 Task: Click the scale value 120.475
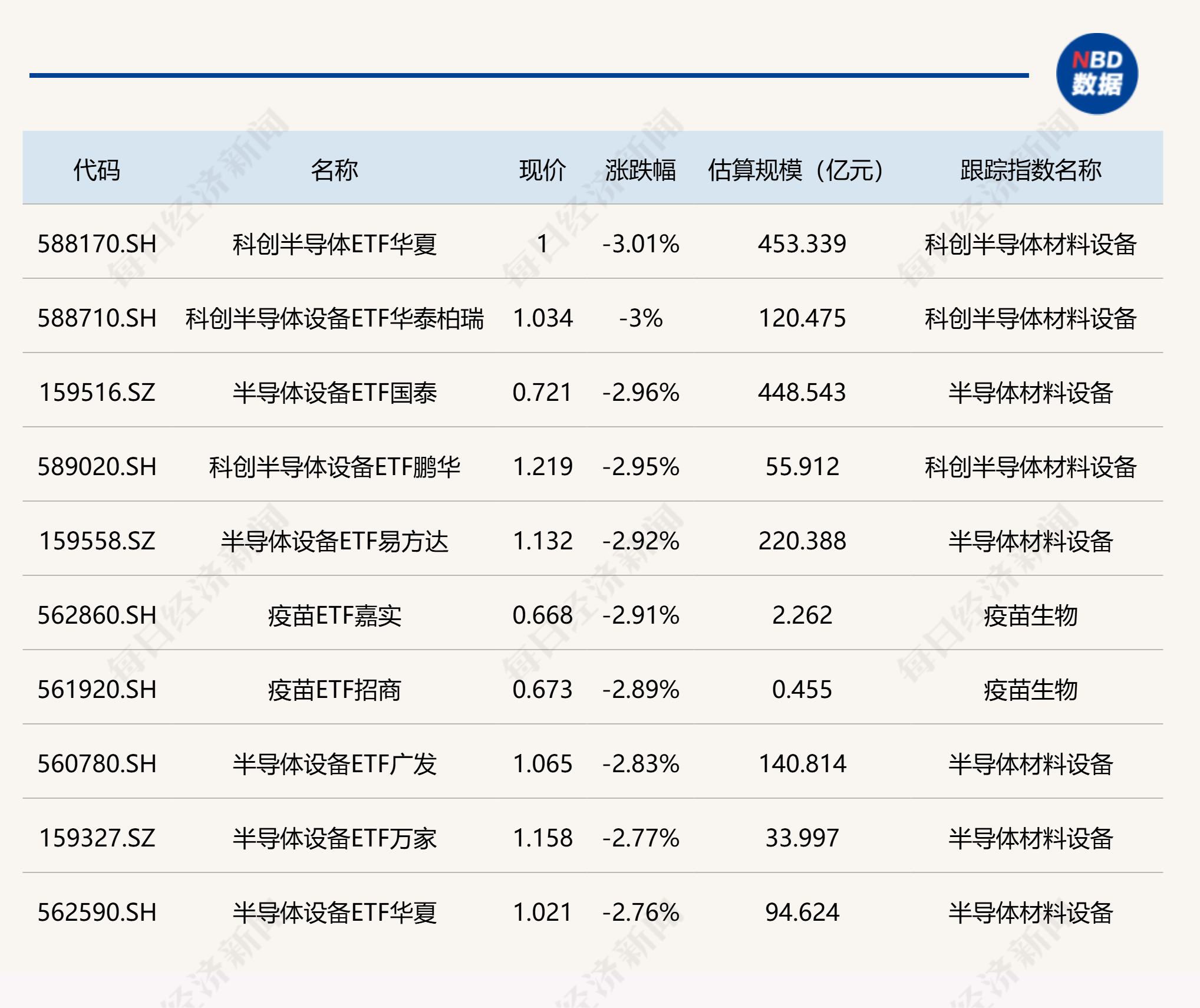click(802, 318)
